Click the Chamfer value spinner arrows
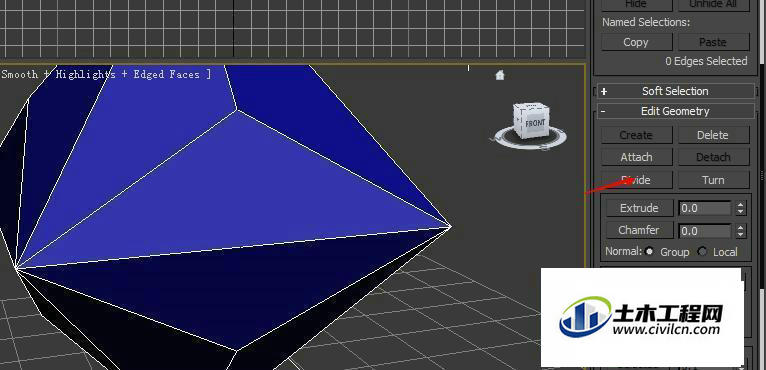 (x=741, y=231)
